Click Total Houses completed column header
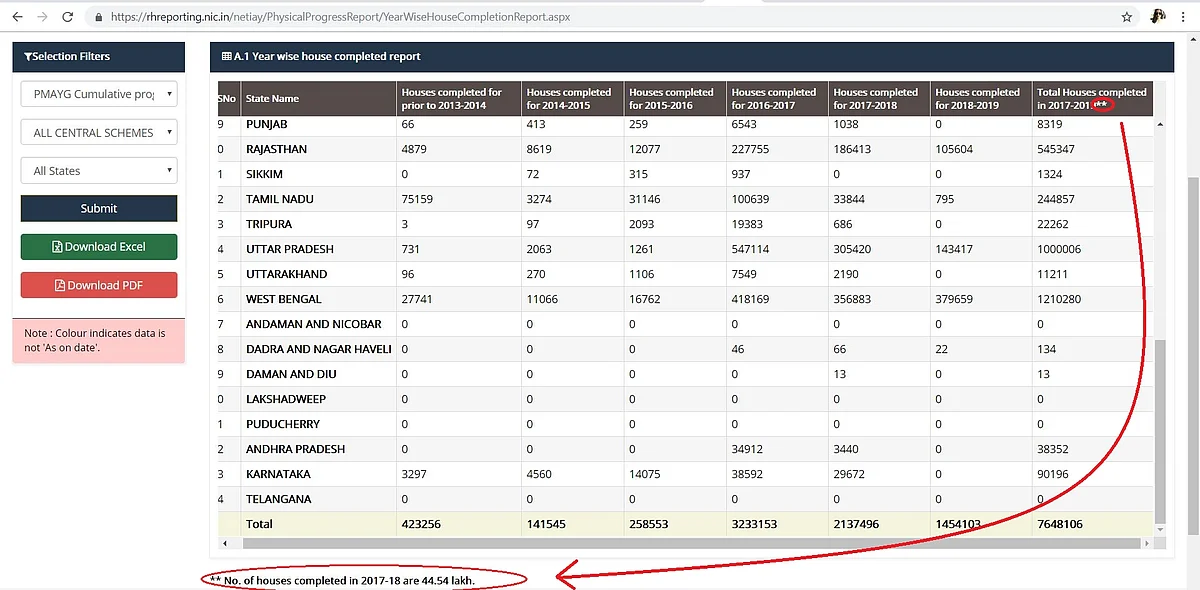The width and height of the screenshot is (1200, 590). [1093, 98]
